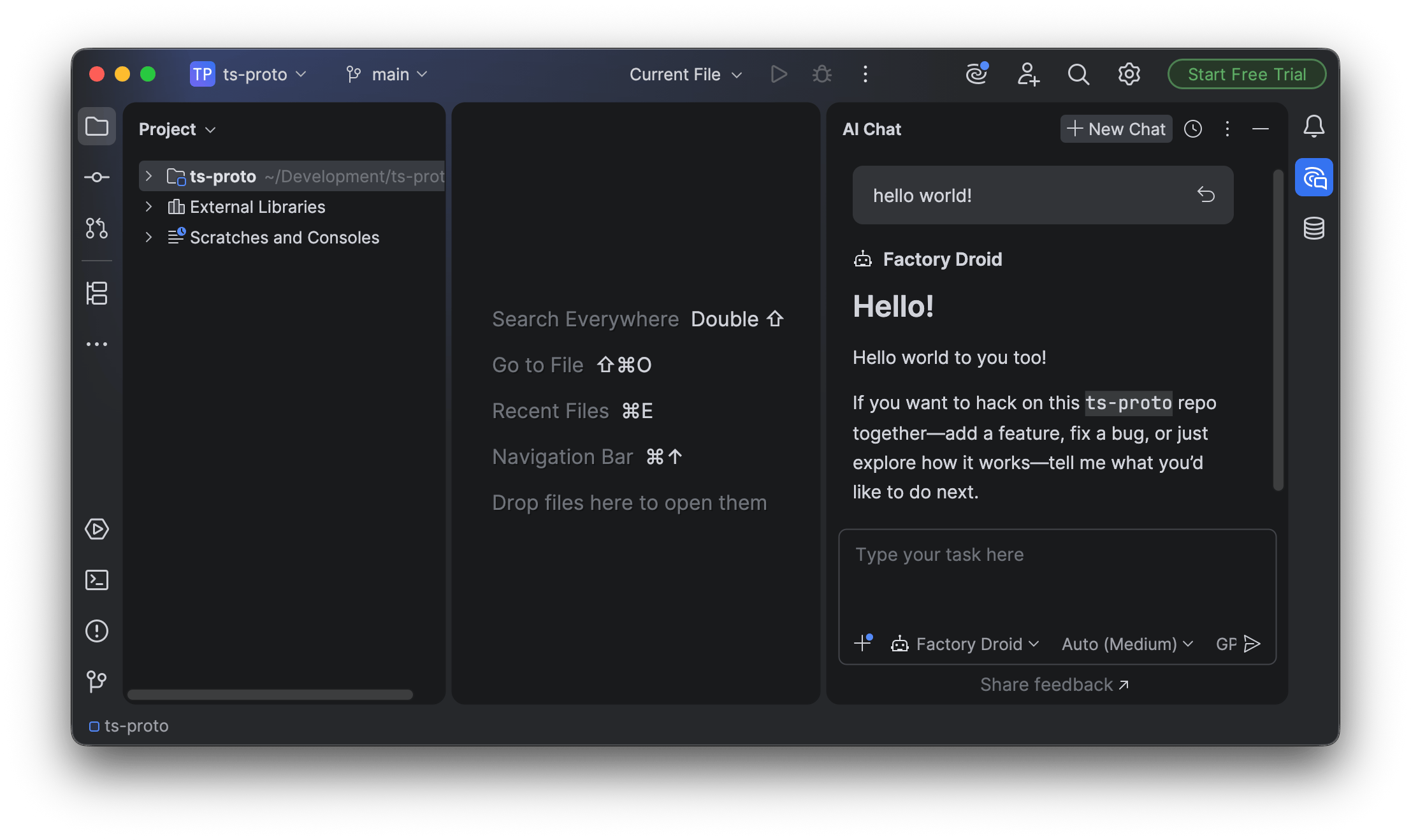The height and width of the screenshot is (840, 1411).
Task: Click the 'Search Everywhere' hint text
Action: click(x=585, y=319)
